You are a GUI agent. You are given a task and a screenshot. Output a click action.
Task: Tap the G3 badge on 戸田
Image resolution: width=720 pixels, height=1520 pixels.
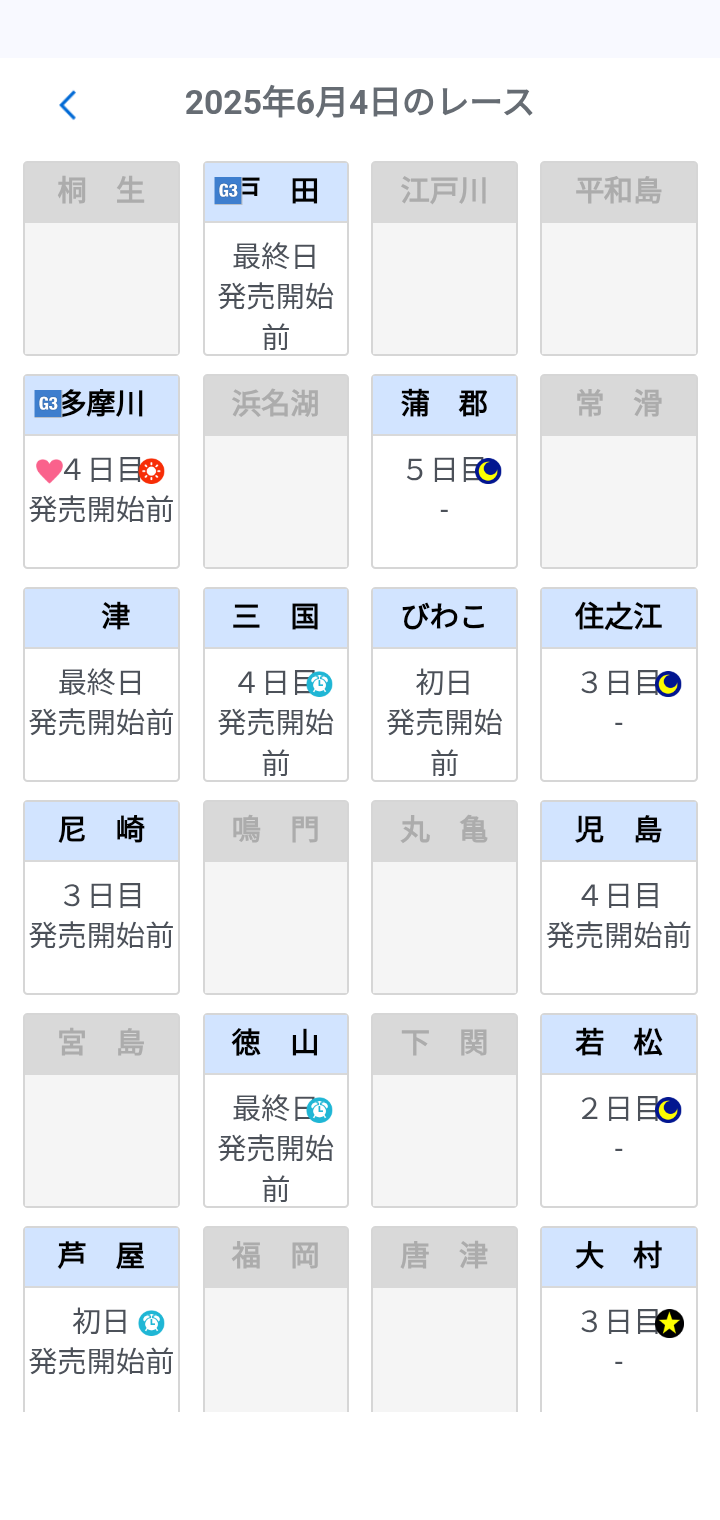(228, 191)
